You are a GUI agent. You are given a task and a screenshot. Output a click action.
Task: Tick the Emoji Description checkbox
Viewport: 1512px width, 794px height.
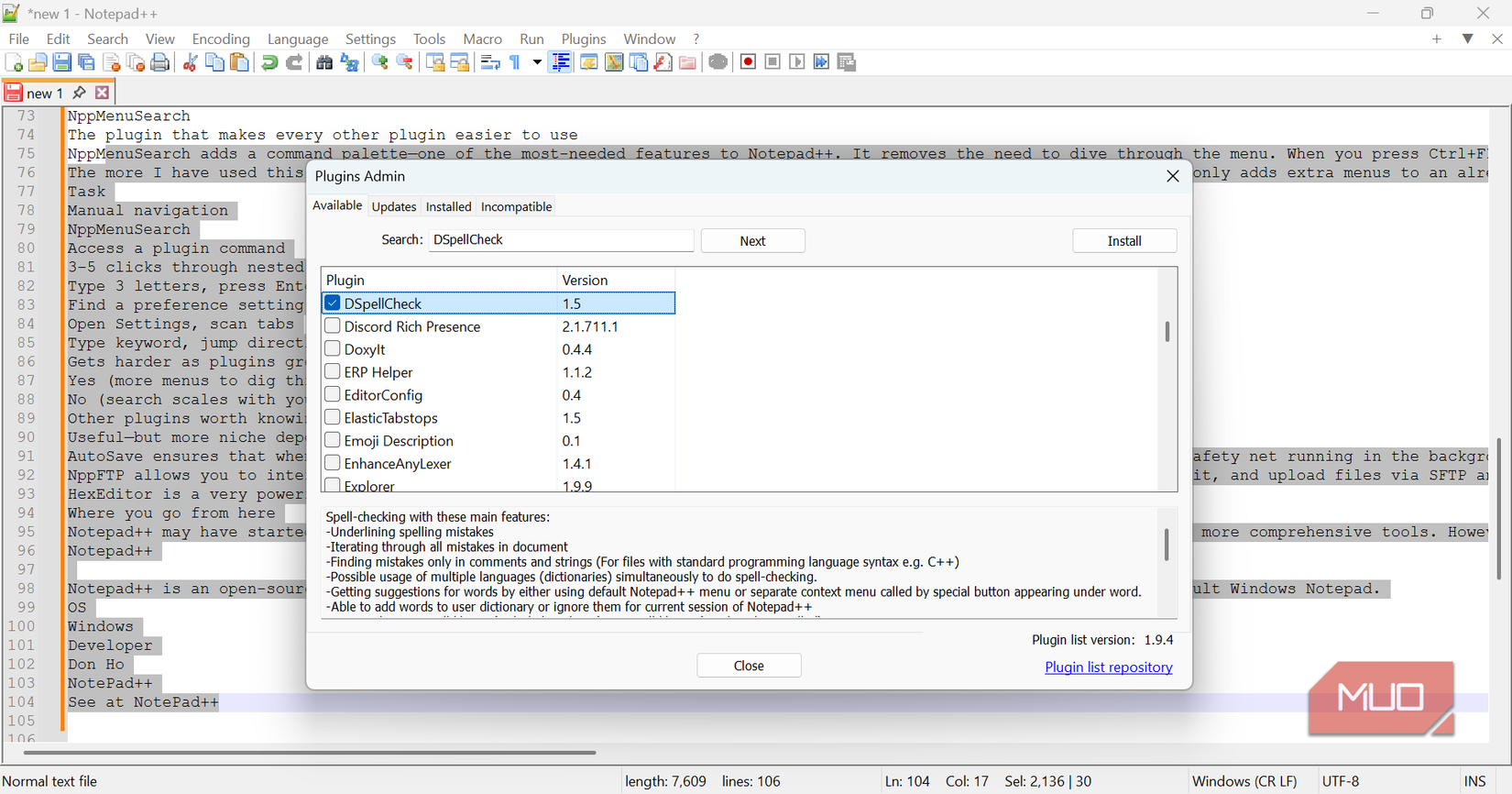point(333,441)
